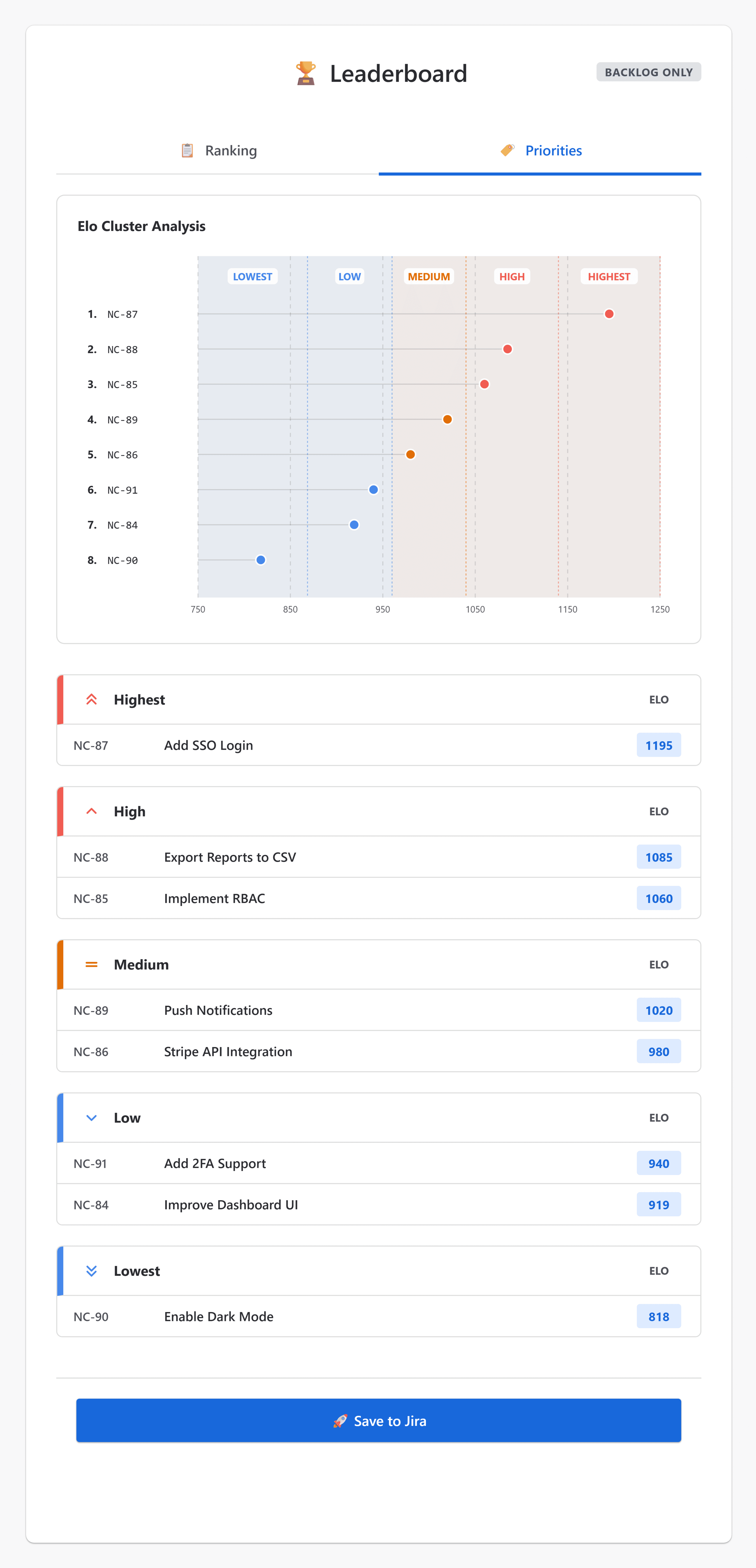756x1568 pixels.
Task: Select the NC-90 blue dot in chart
Action: 261,560
